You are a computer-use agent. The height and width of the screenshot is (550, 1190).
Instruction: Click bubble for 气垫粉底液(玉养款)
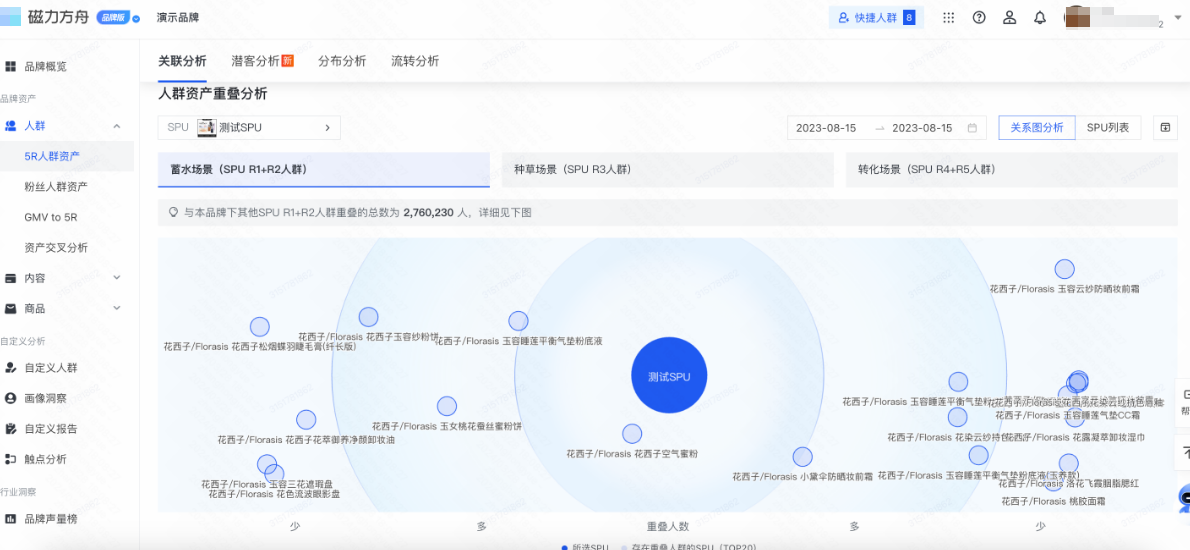[978, 455]
